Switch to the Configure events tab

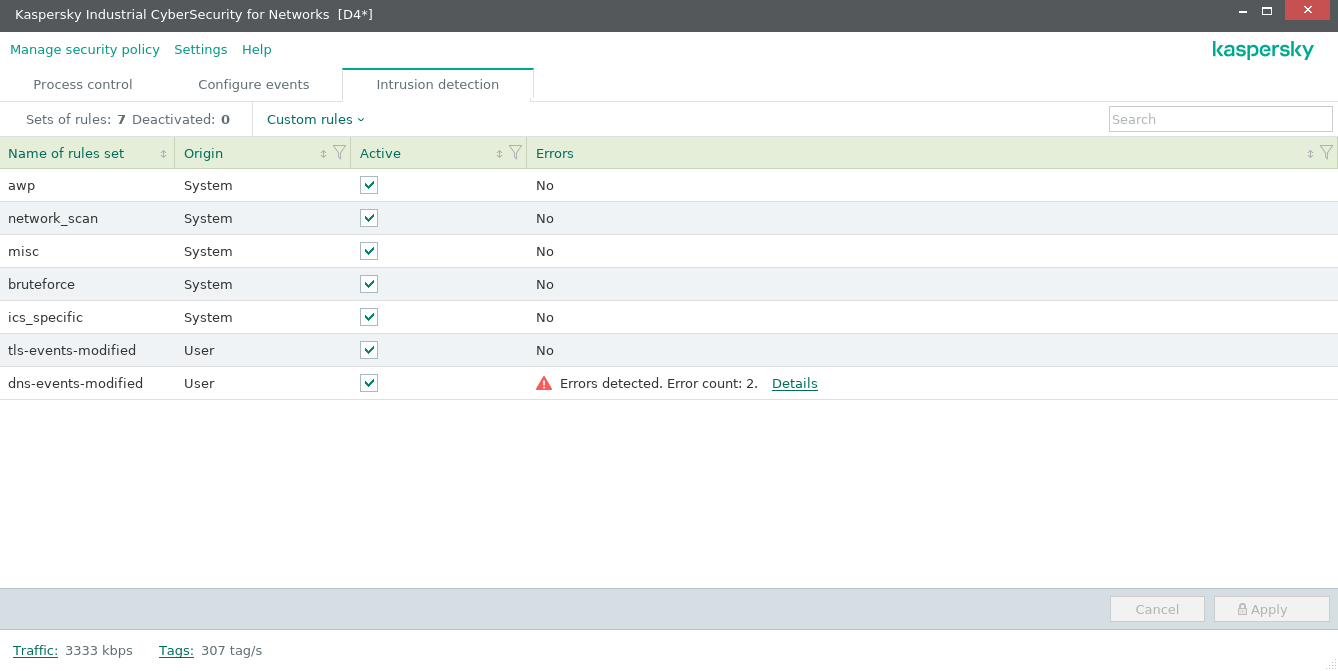click(x=254, y=85)
